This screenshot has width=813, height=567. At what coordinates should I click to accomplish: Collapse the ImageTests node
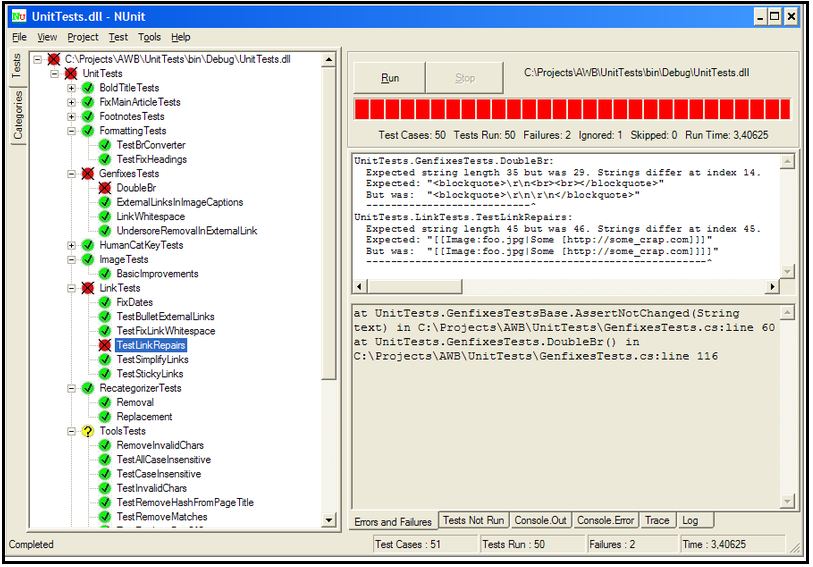click(x=72, y=260)
